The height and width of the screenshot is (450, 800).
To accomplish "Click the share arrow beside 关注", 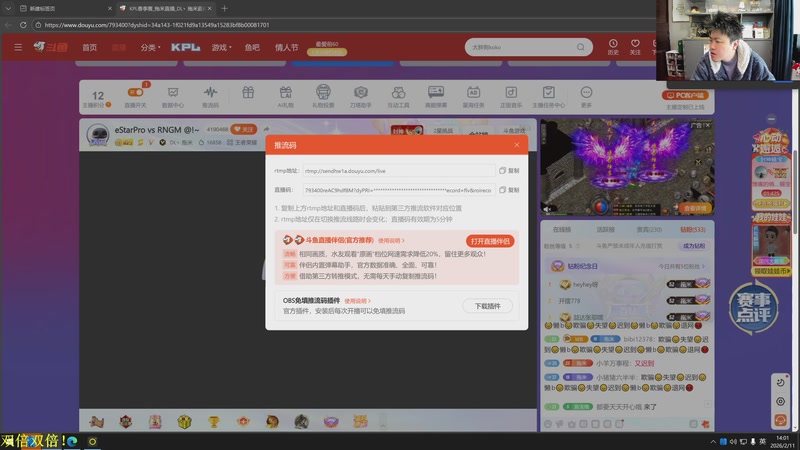I will [x=266, y=129].
